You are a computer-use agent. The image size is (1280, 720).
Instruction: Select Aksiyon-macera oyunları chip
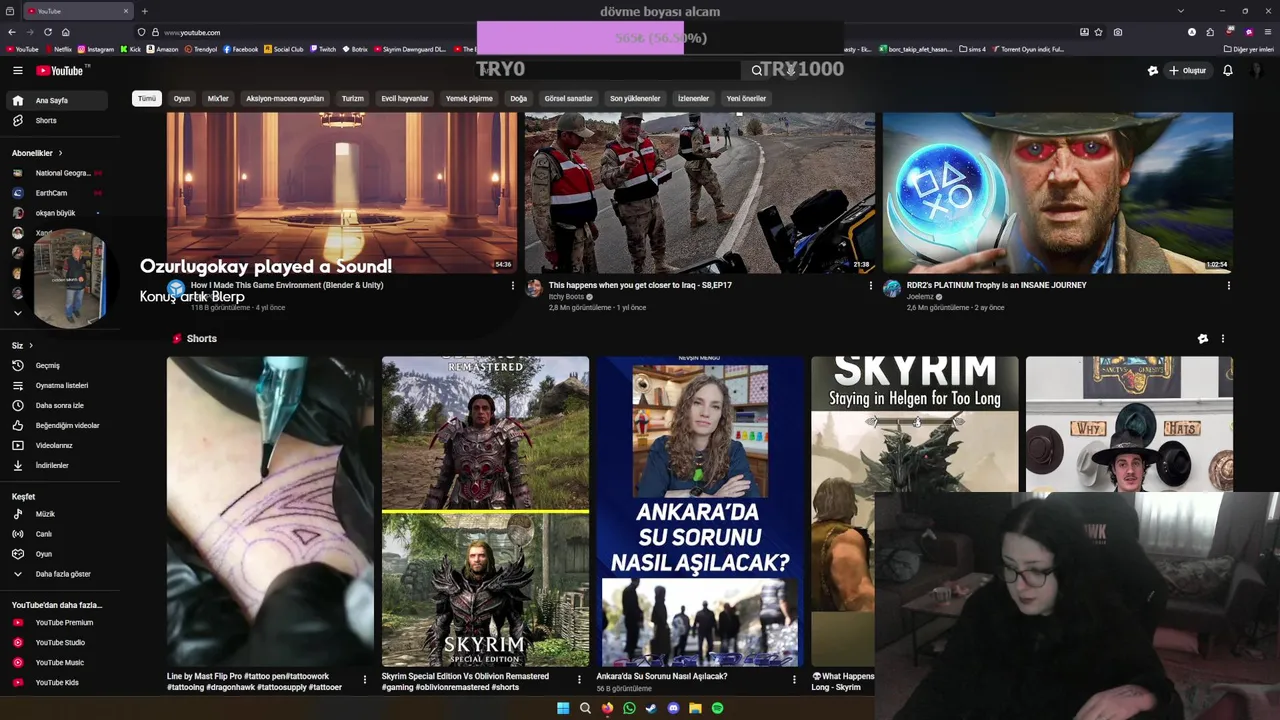pyautogui.click(x=285, y=98)
